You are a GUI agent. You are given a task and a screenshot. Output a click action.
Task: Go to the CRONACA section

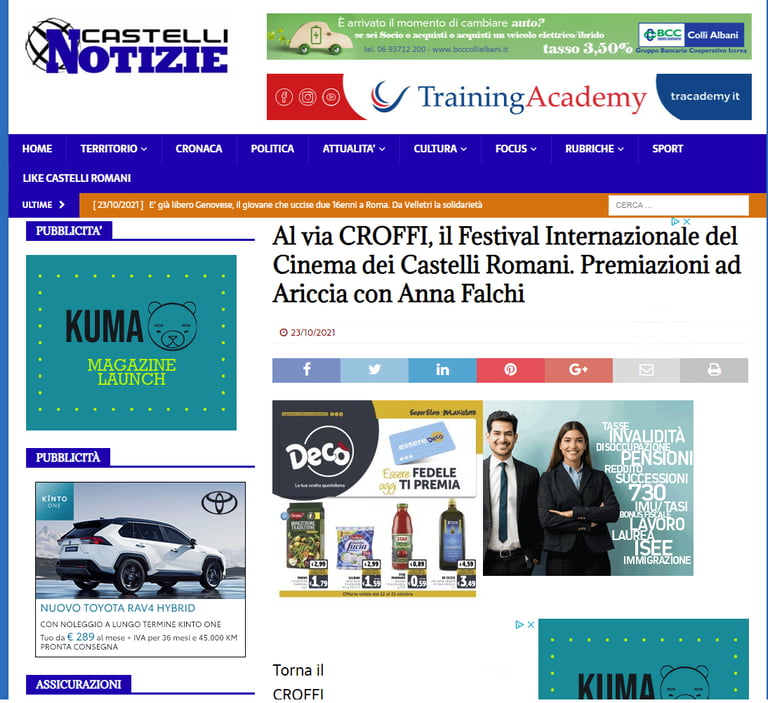pyautogui.click(x=199, y=148)
